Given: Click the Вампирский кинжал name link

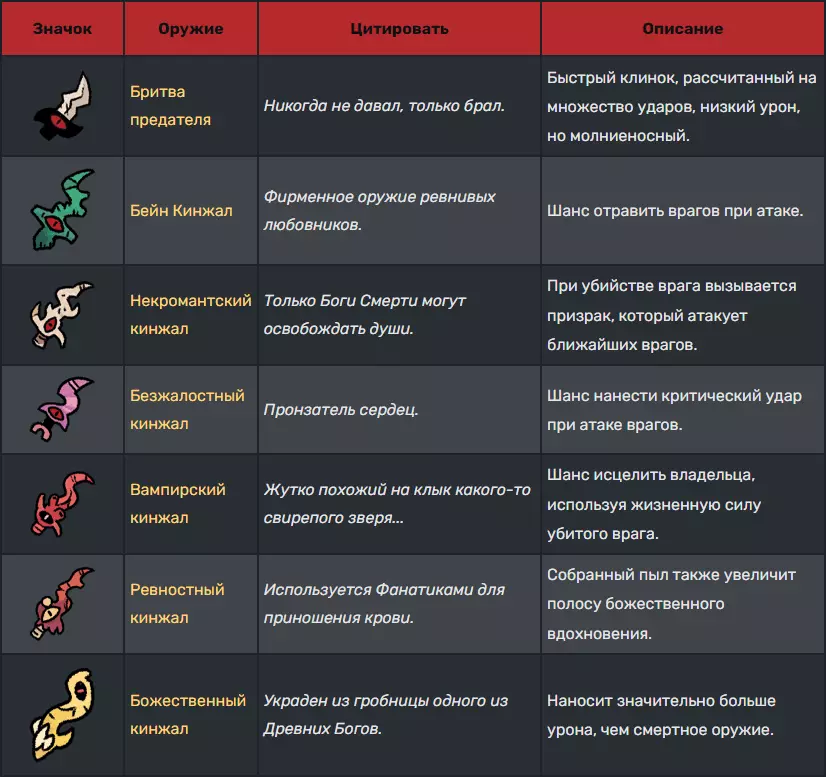Looking at the screenshot, I should click(x=178, y=504).
